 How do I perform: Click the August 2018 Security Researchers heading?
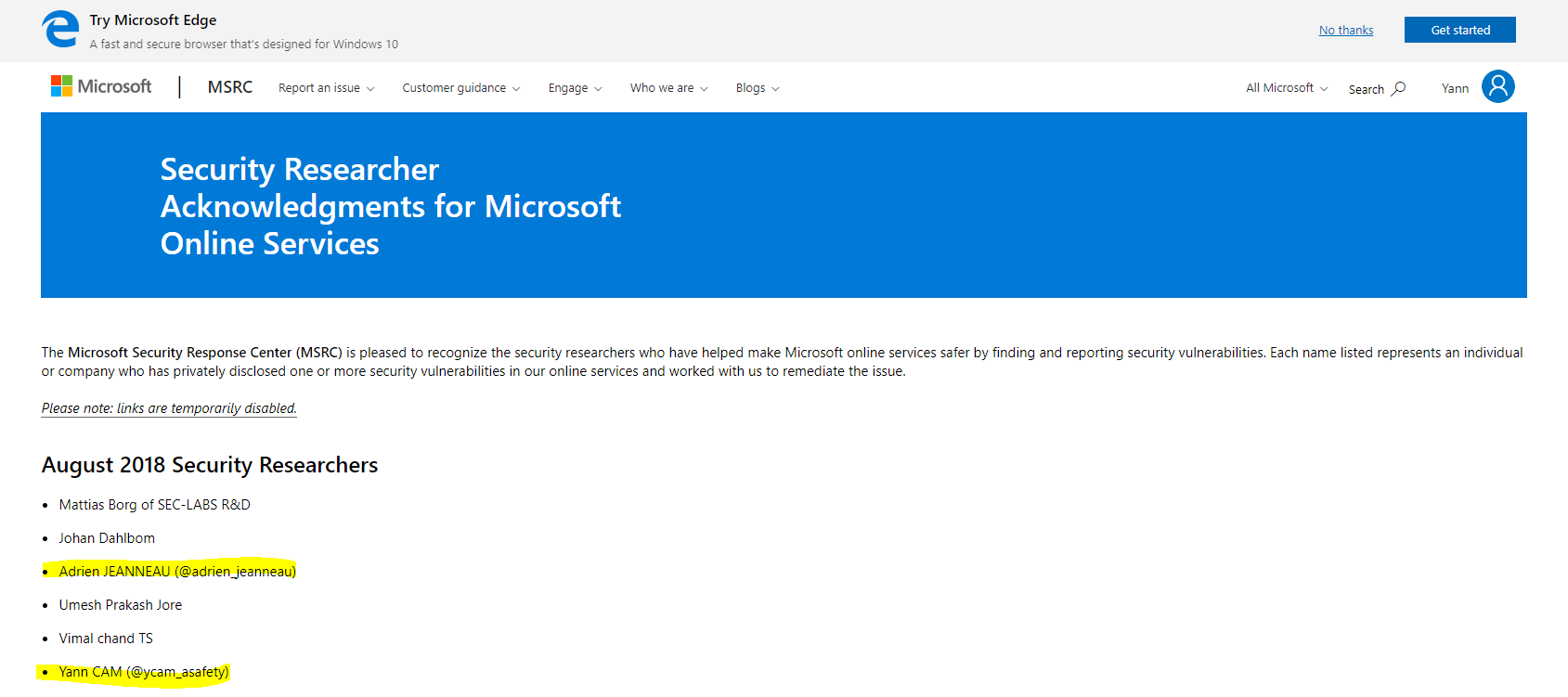pos(210,465)
